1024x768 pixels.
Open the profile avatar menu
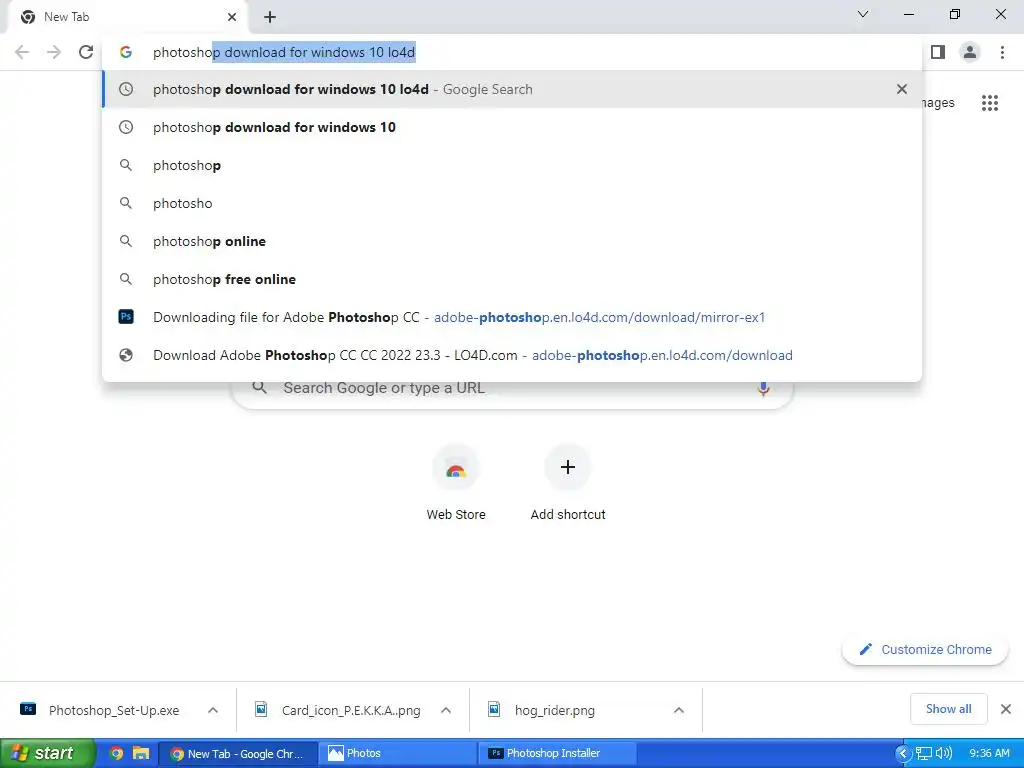970,52
